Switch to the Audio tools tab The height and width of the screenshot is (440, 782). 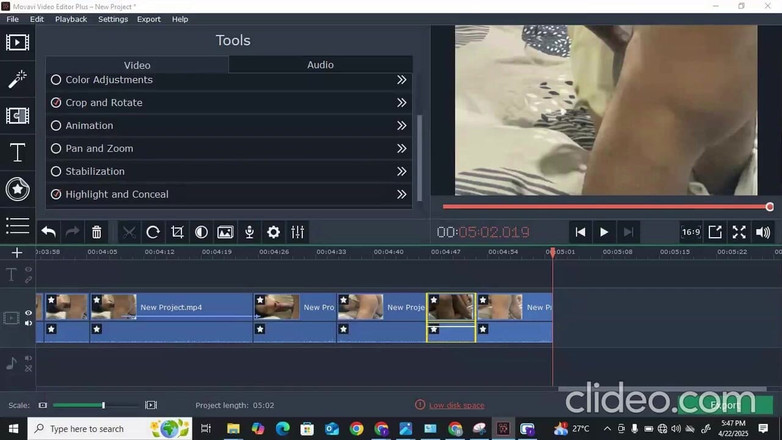pos(320,65)
